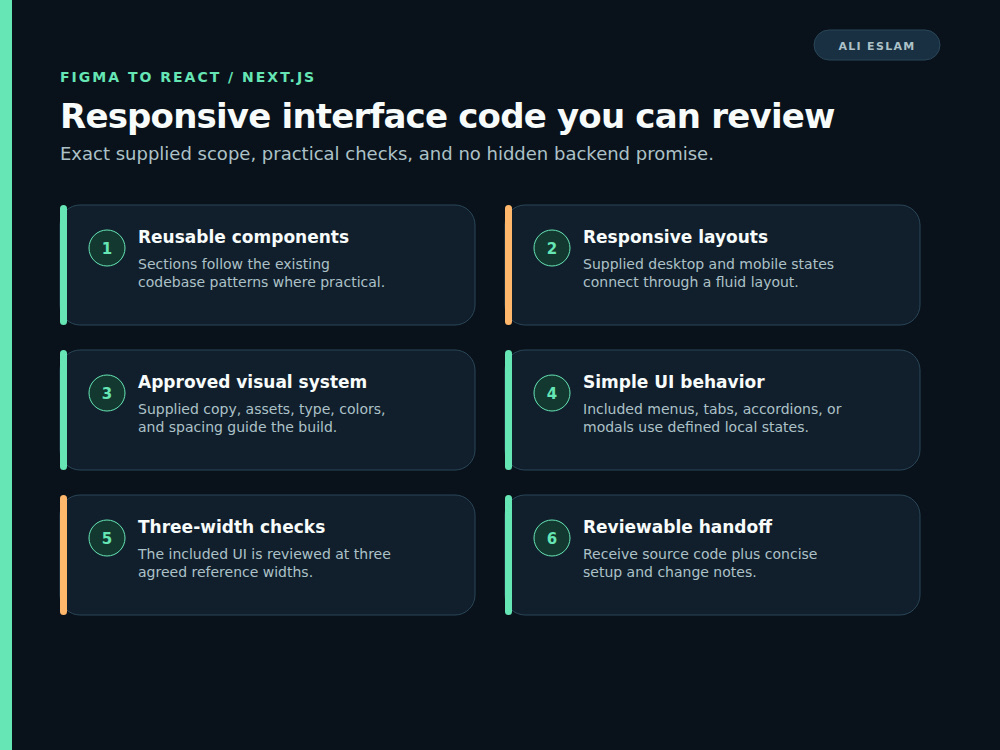This screenshot has width=1000, height=750.
Task: Click text Receive source code plus concise
Action: click(700, 562)
